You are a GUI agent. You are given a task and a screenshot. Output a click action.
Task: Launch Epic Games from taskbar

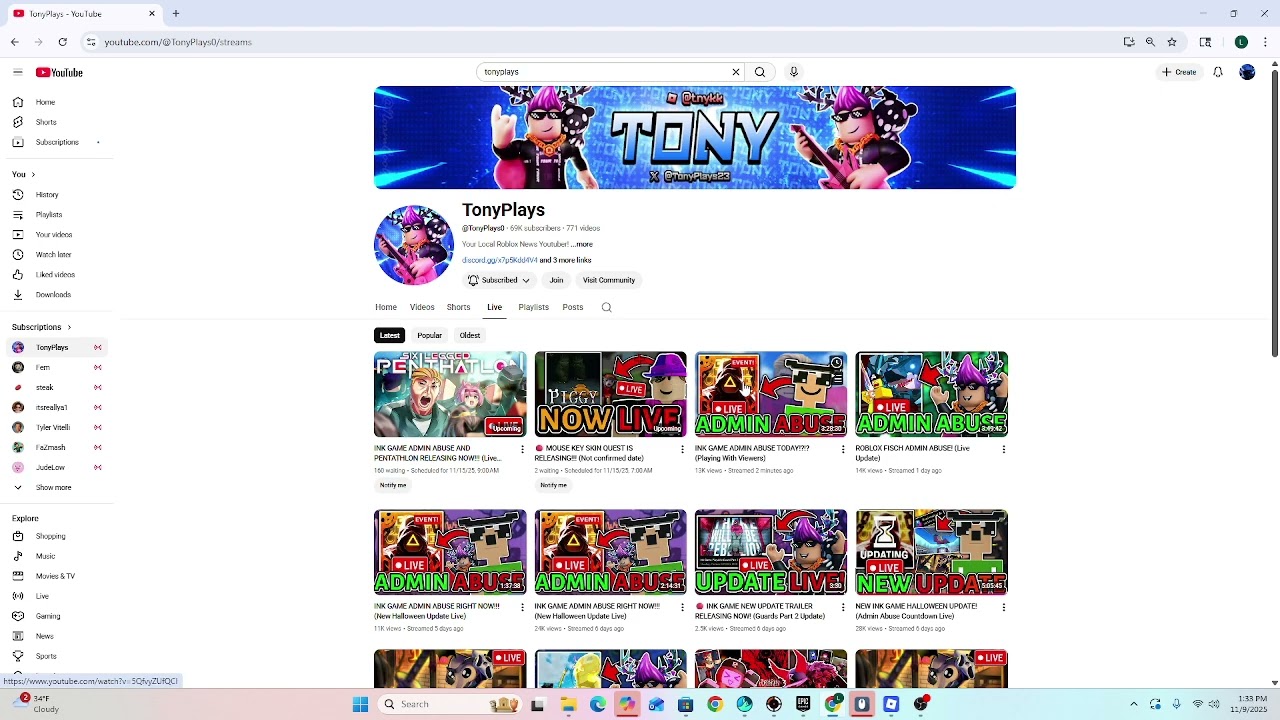803,704
